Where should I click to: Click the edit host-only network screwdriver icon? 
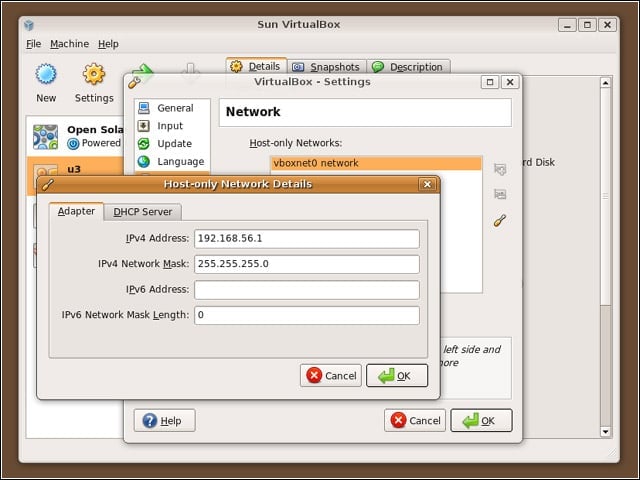(500, 220)
